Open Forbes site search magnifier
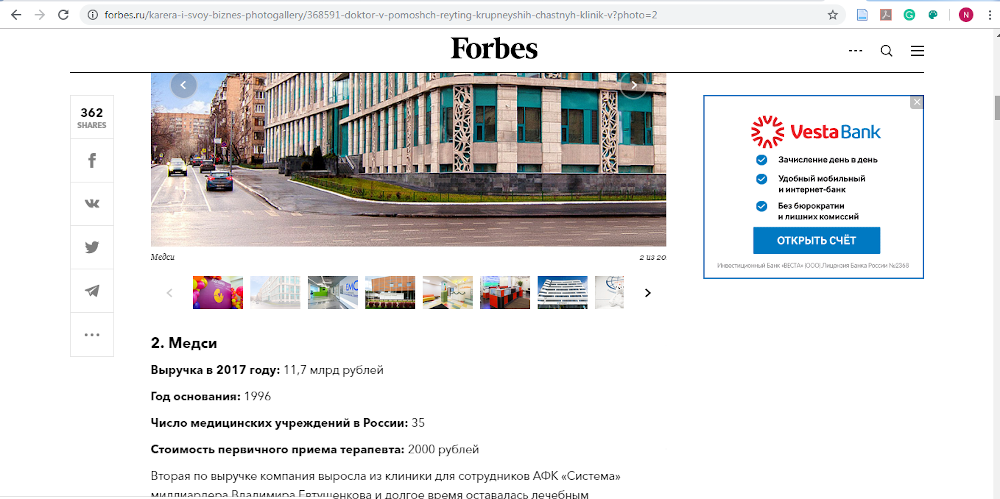The width and height of the screenshot is (1000, 499). 886,51
